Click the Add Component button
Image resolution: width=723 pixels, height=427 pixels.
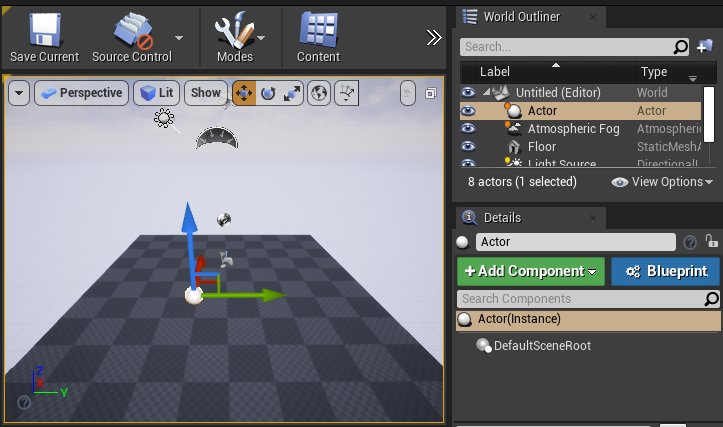pyautogui.click(x=530, y=271)
